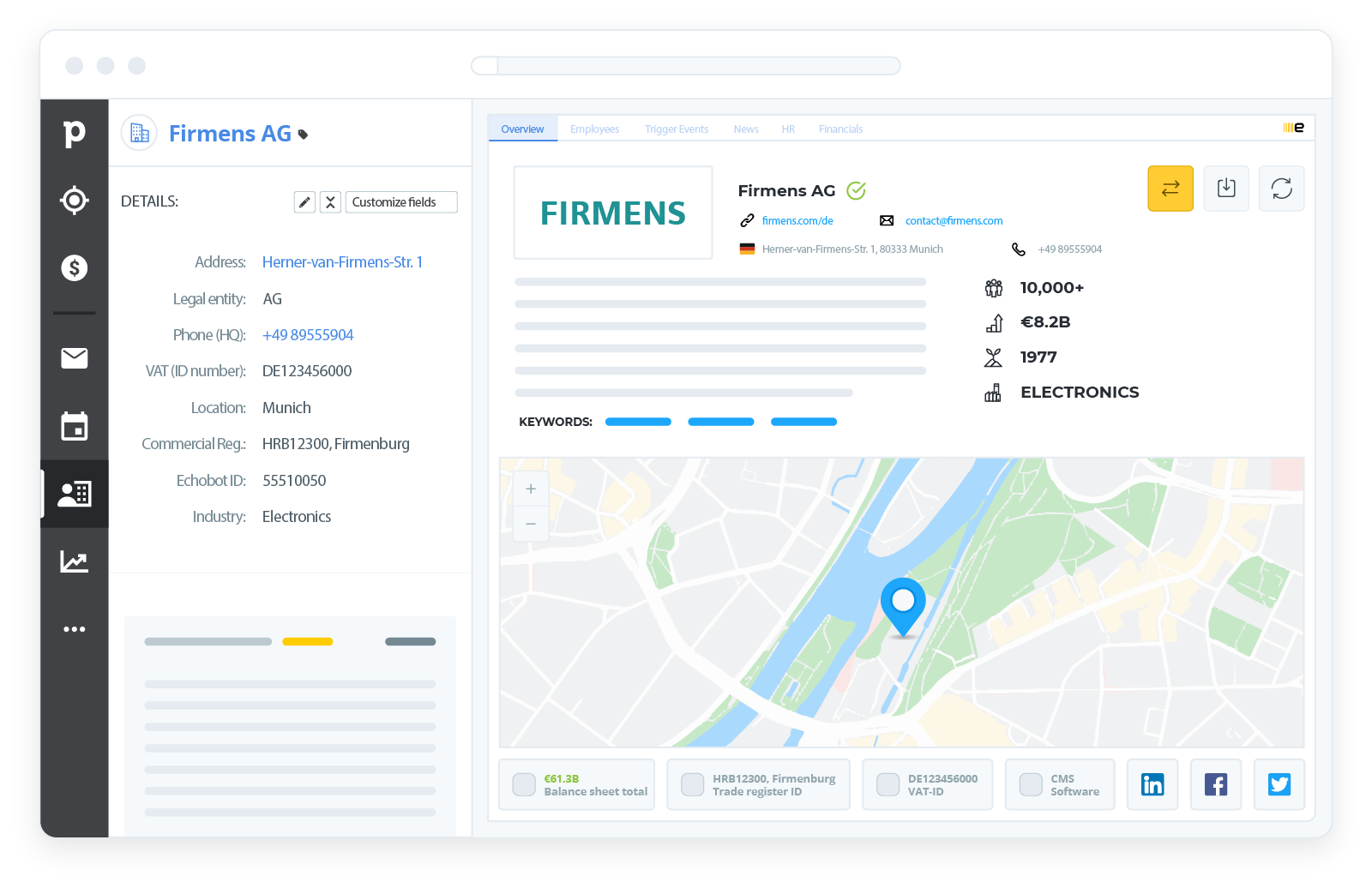
Task: Open the calendar section in the sidebar
Action: pos(75,426)
